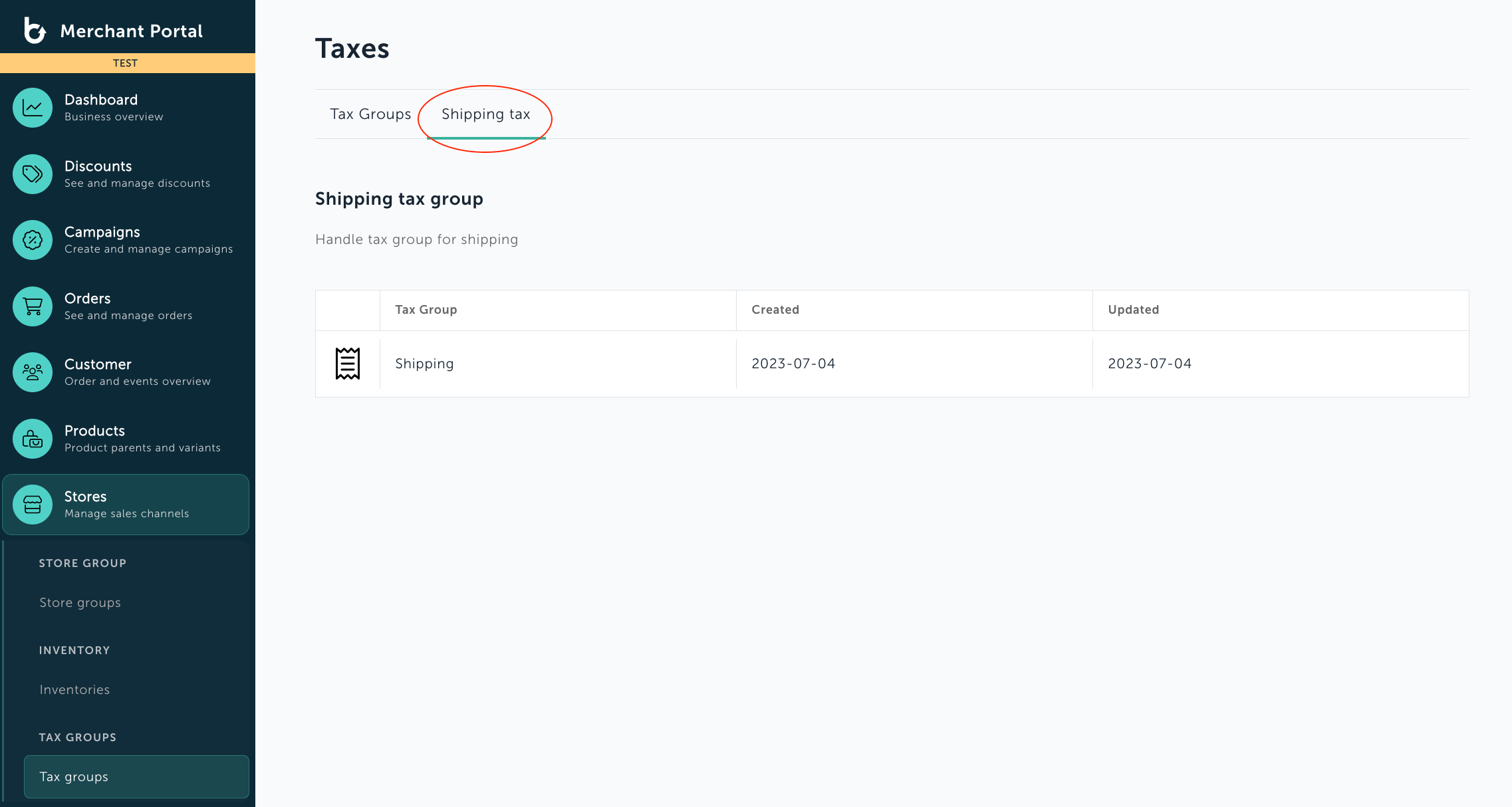The image size is (1512, 807).
Task: Select the Shipping tax group cell
Action: [557, 364]
